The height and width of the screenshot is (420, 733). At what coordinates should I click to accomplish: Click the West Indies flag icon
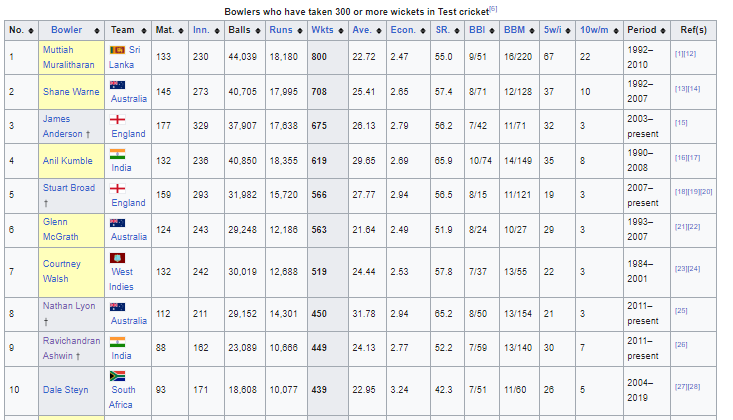click(x=117, y=258)
